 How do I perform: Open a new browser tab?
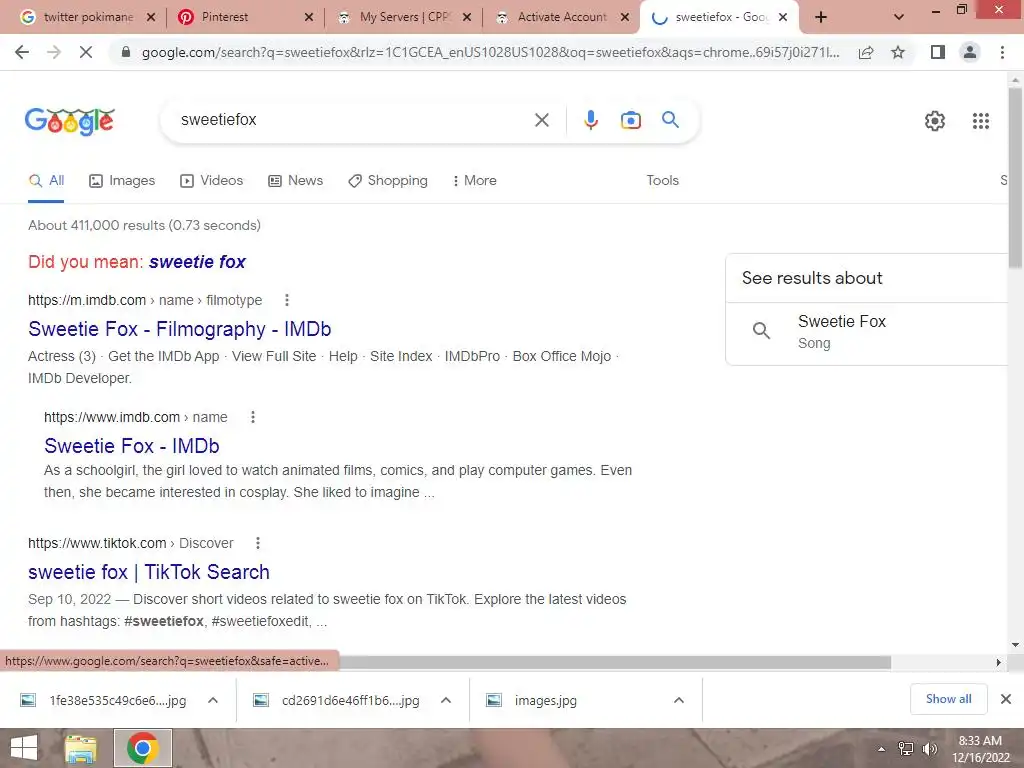[821, 18]
